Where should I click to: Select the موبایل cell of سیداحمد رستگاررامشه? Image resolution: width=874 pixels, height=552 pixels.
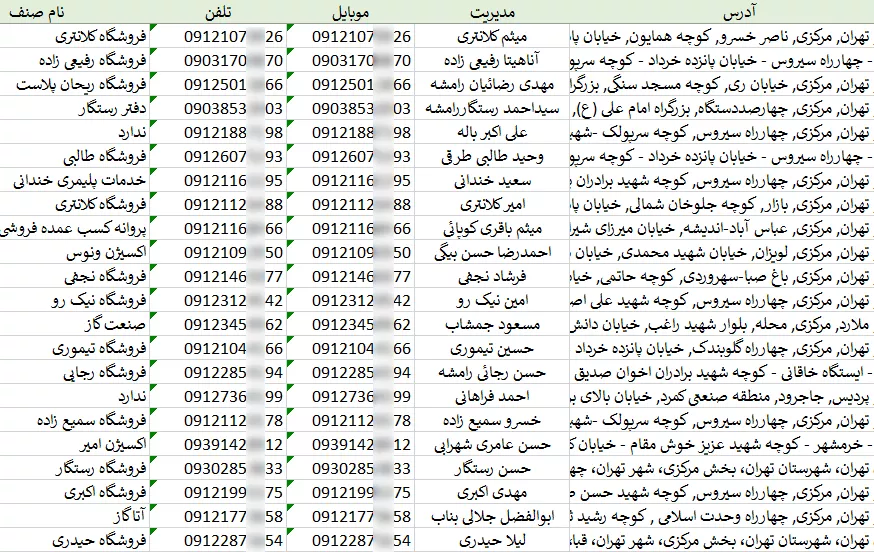pos(351,108)
